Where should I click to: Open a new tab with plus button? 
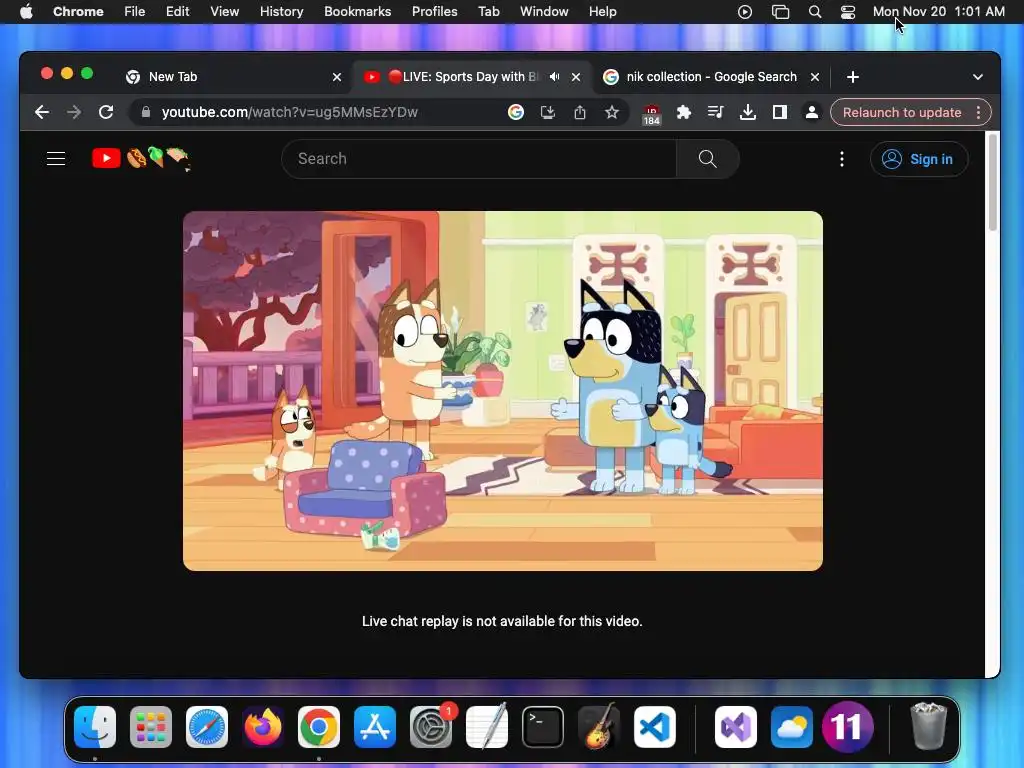853,77
